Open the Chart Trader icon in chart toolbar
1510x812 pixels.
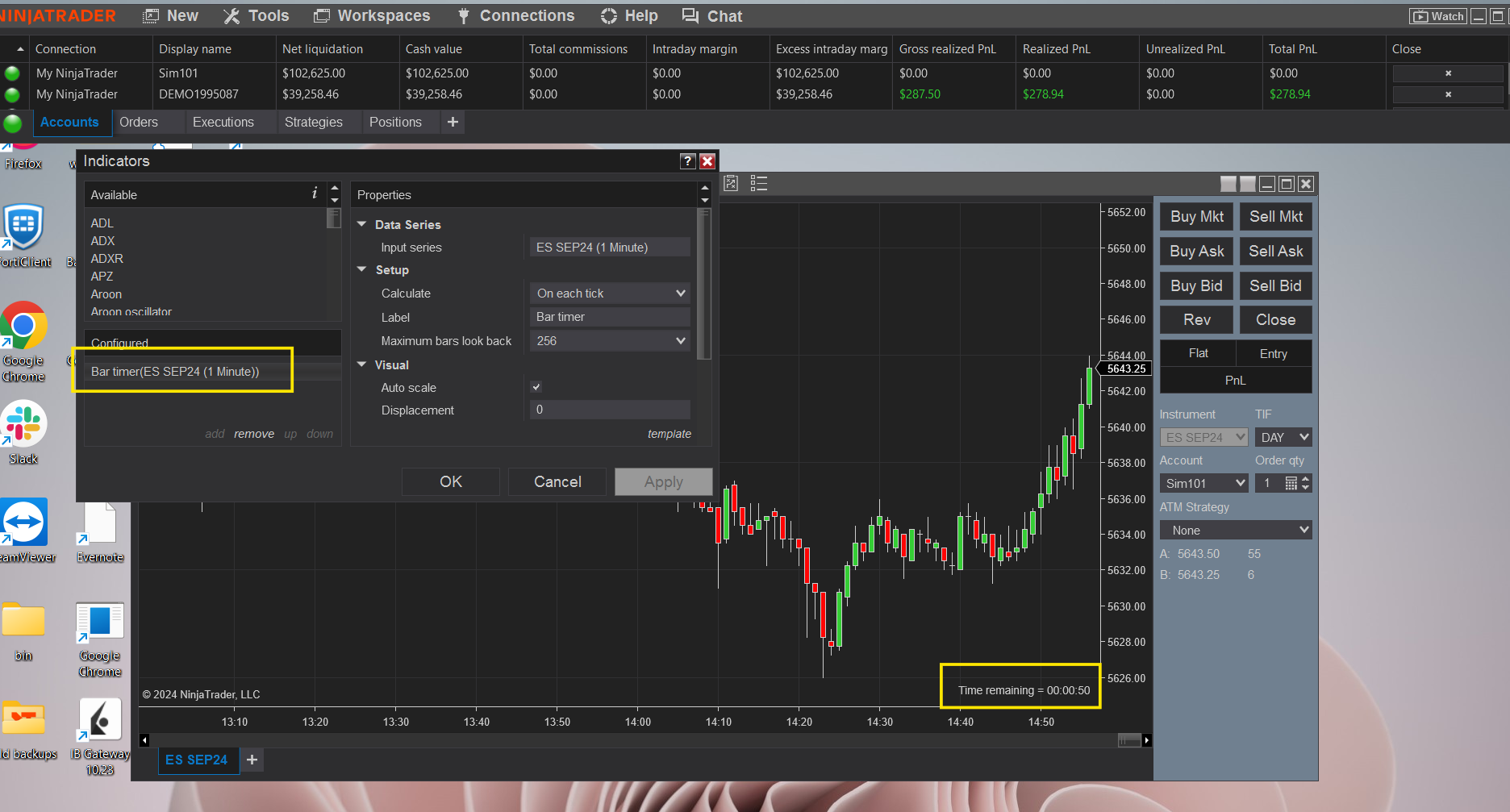(731, 183)
